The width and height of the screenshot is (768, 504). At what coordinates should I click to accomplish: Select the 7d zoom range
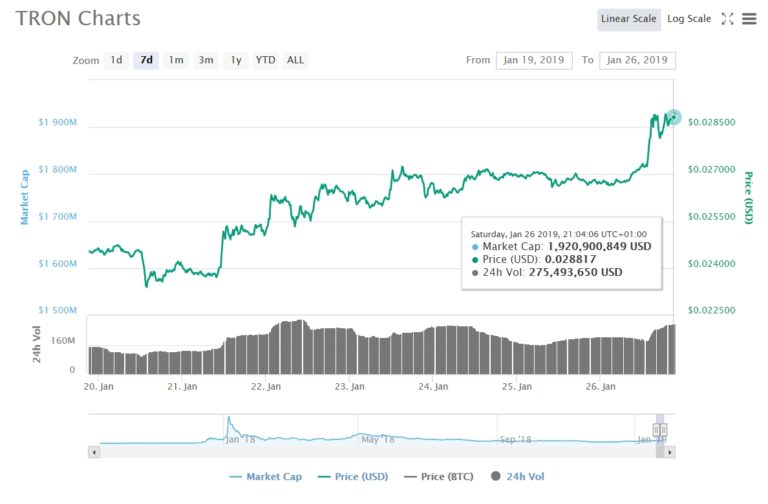(x=147, y=60)
